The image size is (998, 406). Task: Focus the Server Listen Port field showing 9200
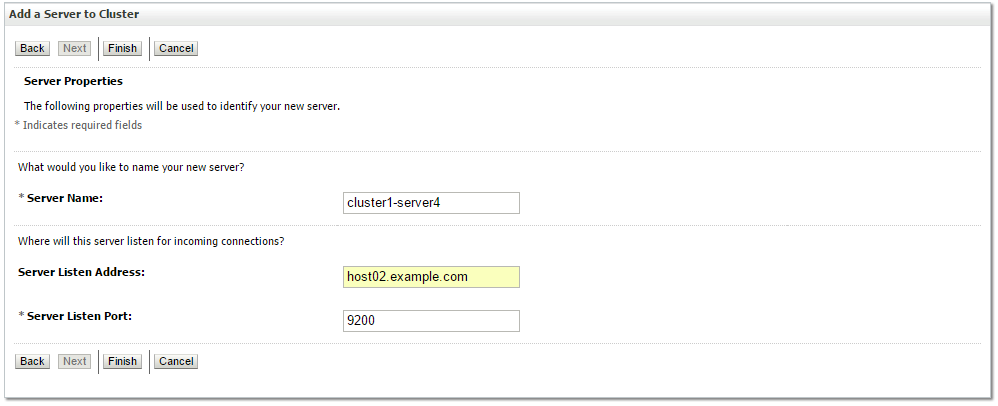[431, 321]
